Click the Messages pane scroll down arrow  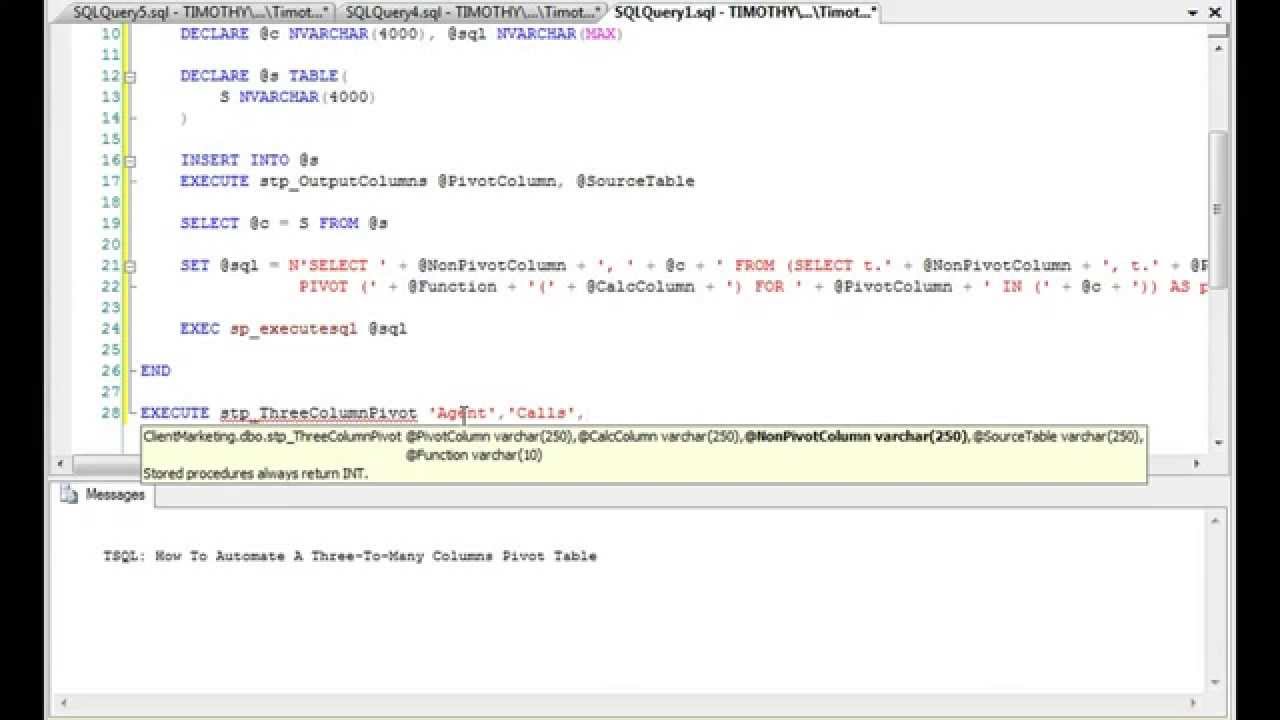tap(1217, 683)
